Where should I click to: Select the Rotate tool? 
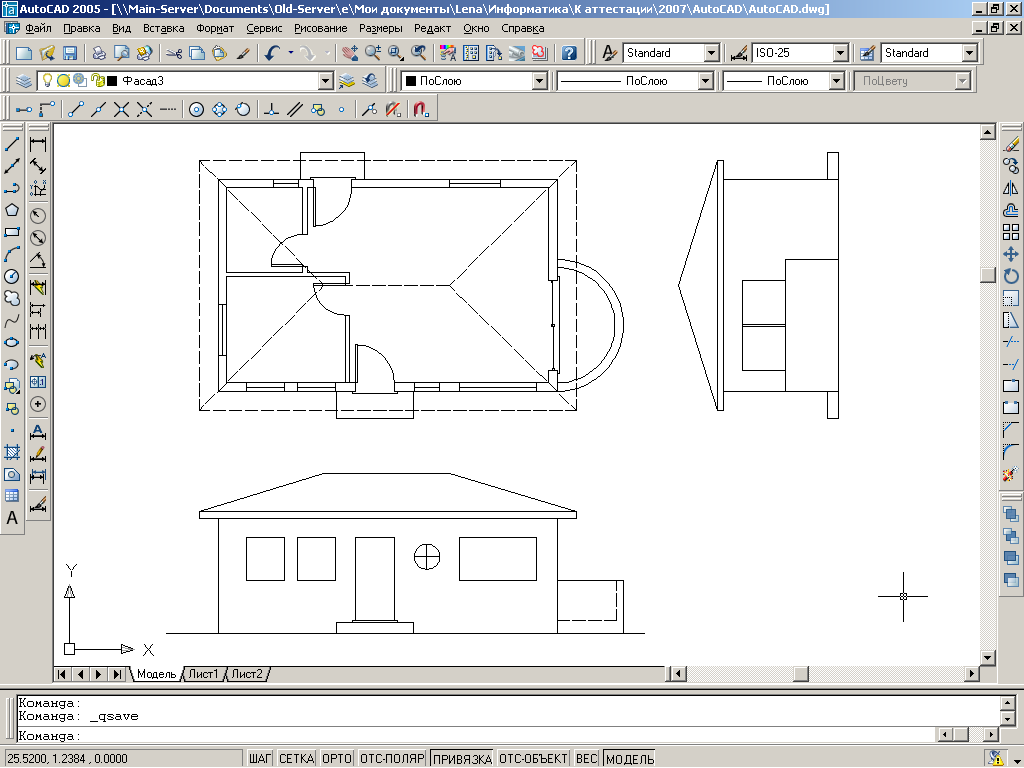[x=1011, y=276]
